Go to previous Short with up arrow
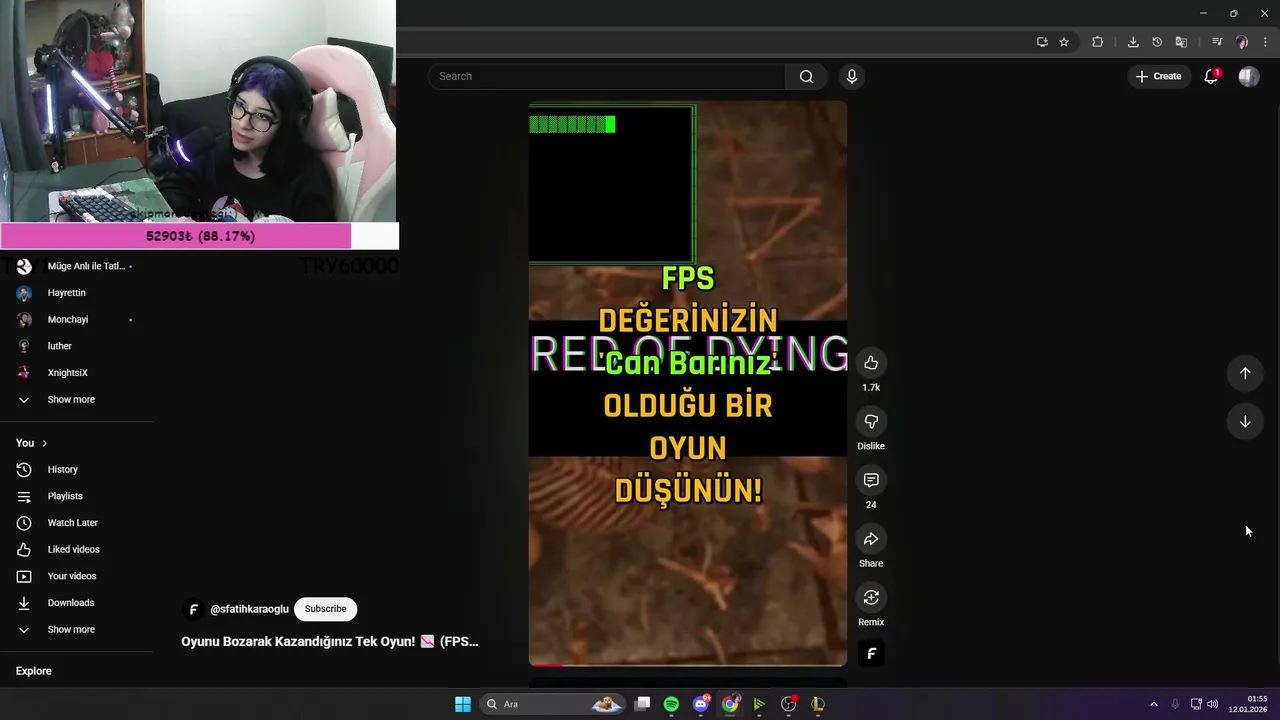The image size is (1280, 720). pyautogui.click(x=1245, y=373)
